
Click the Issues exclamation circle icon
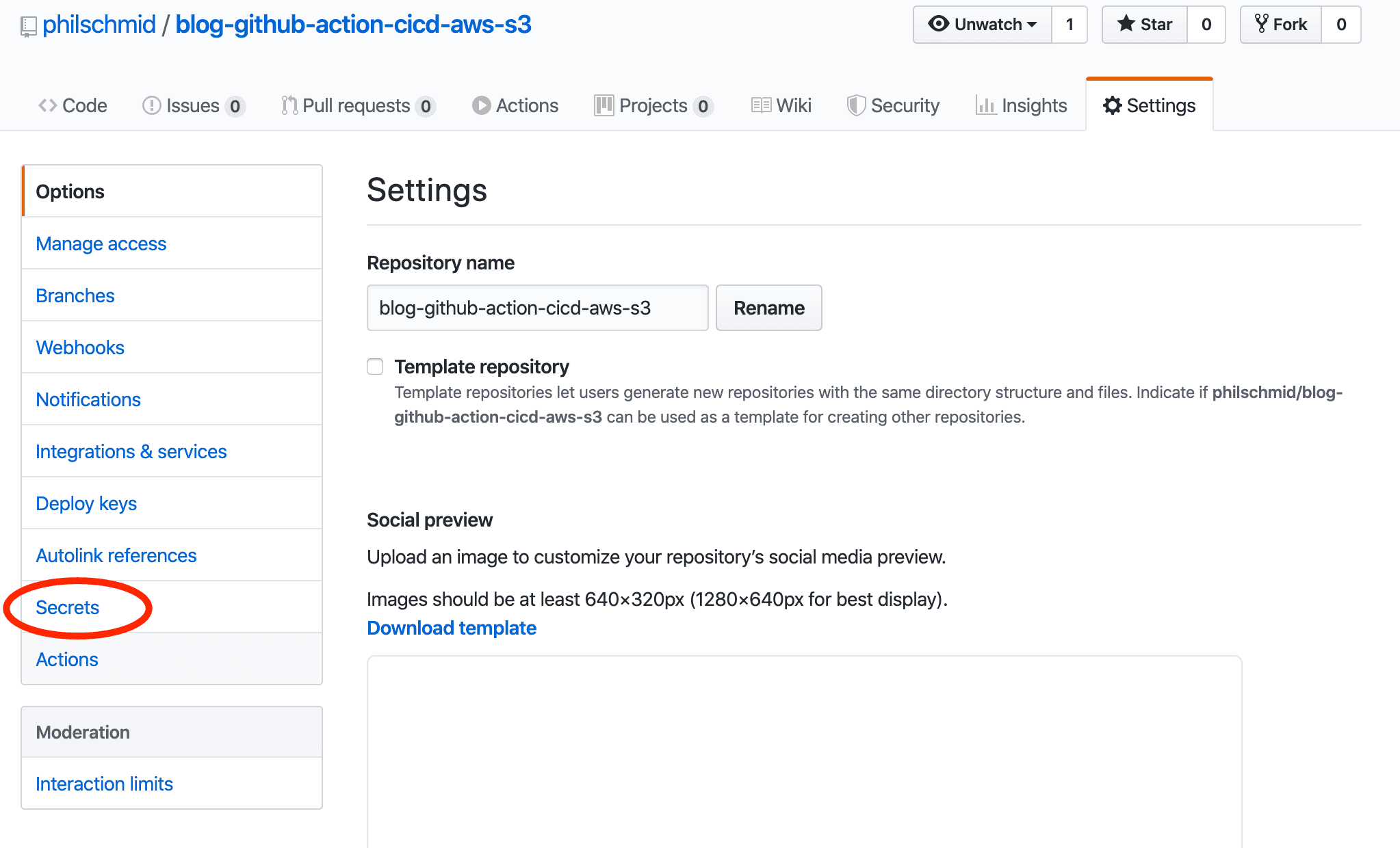coord(151,105)
